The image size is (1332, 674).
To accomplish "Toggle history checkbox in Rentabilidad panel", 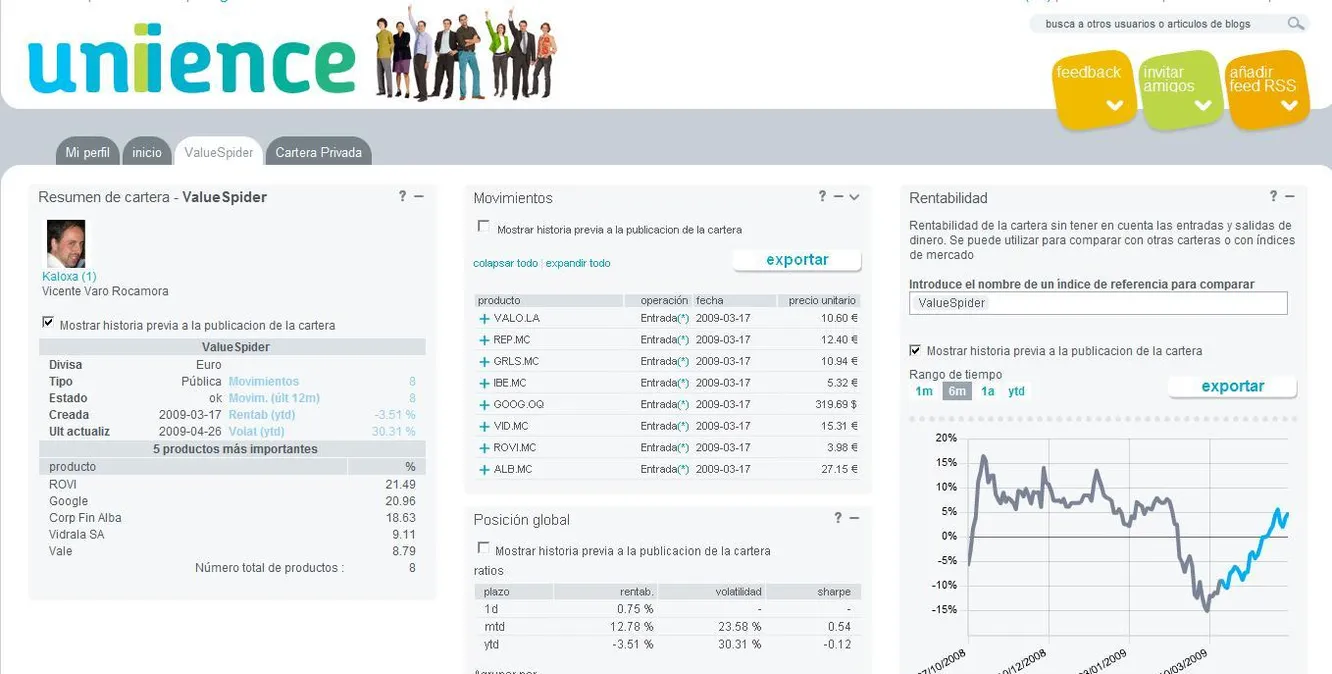I will click(x=915, y=350).
